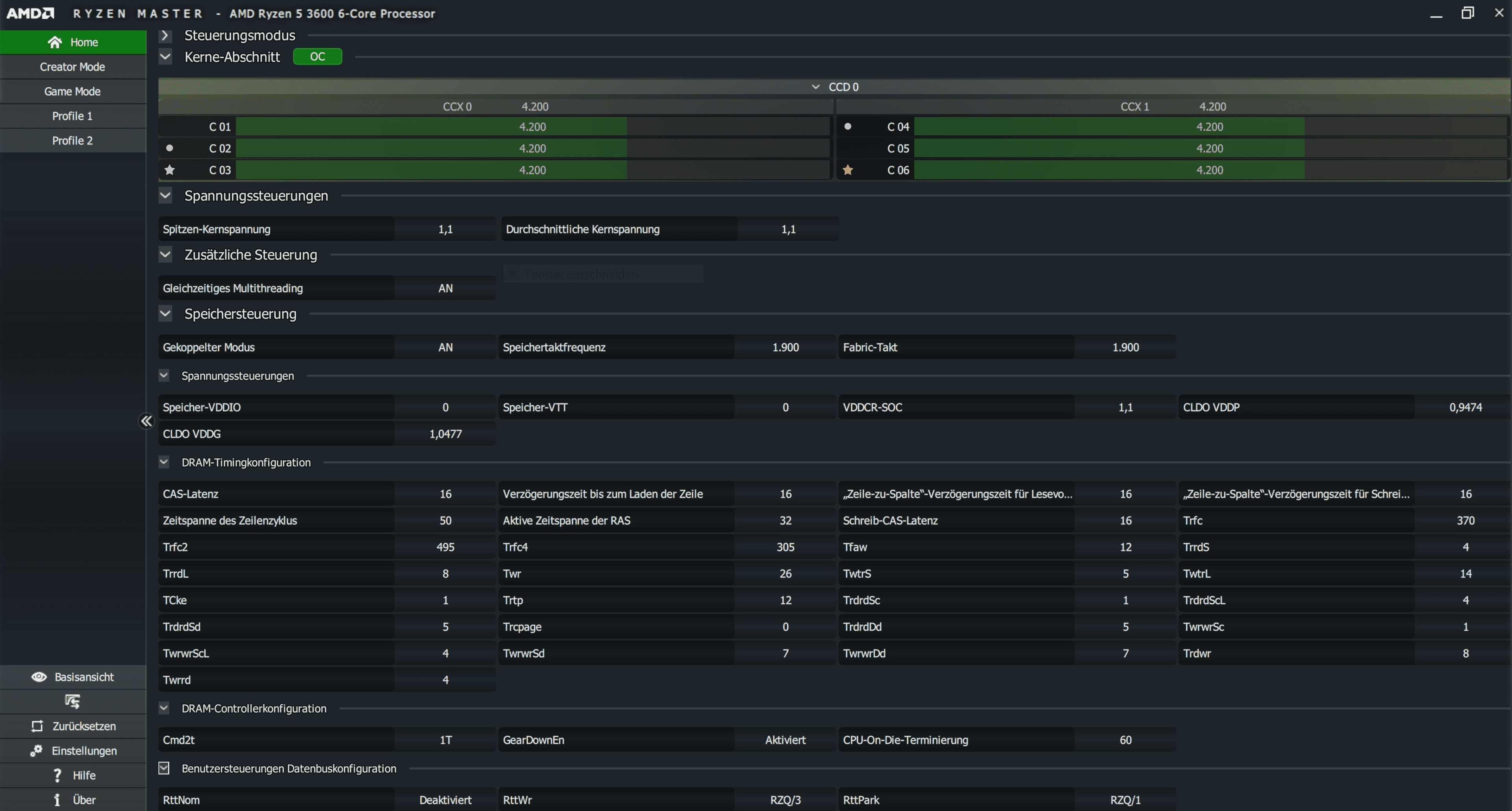Screen dimensions: 1512x811
Task: Collapse sidebar with double-arrow icon
Action: tap(146, 421)
